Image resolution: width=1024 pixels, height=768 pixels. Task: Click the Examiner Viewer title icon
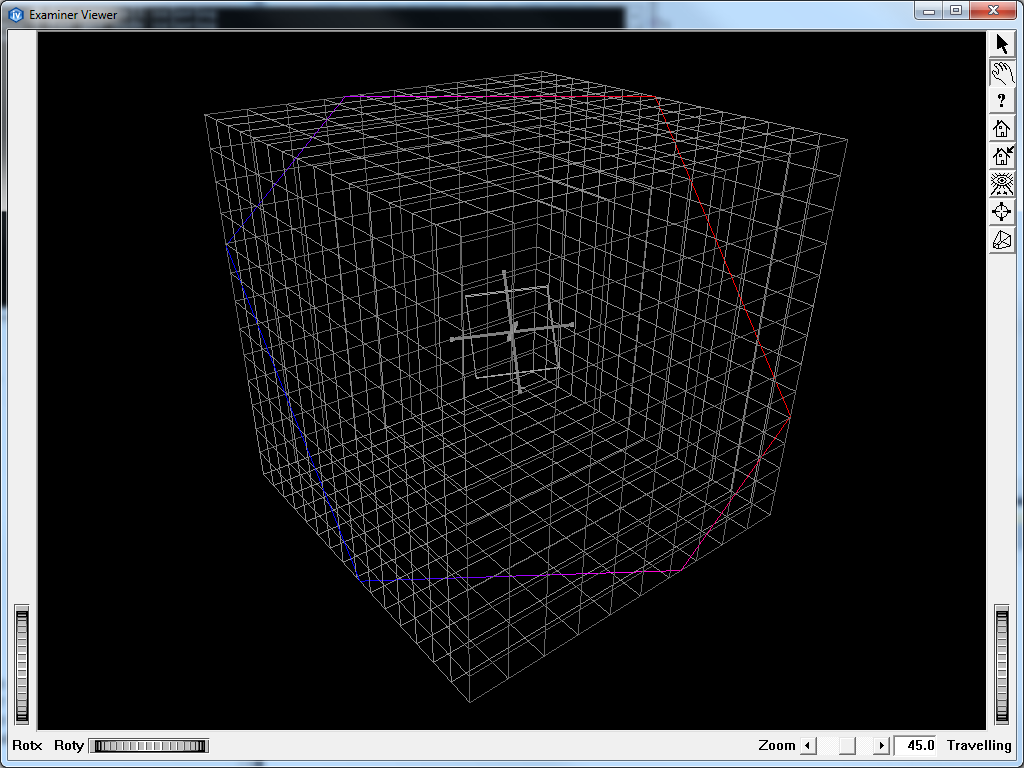coord(16,14)
